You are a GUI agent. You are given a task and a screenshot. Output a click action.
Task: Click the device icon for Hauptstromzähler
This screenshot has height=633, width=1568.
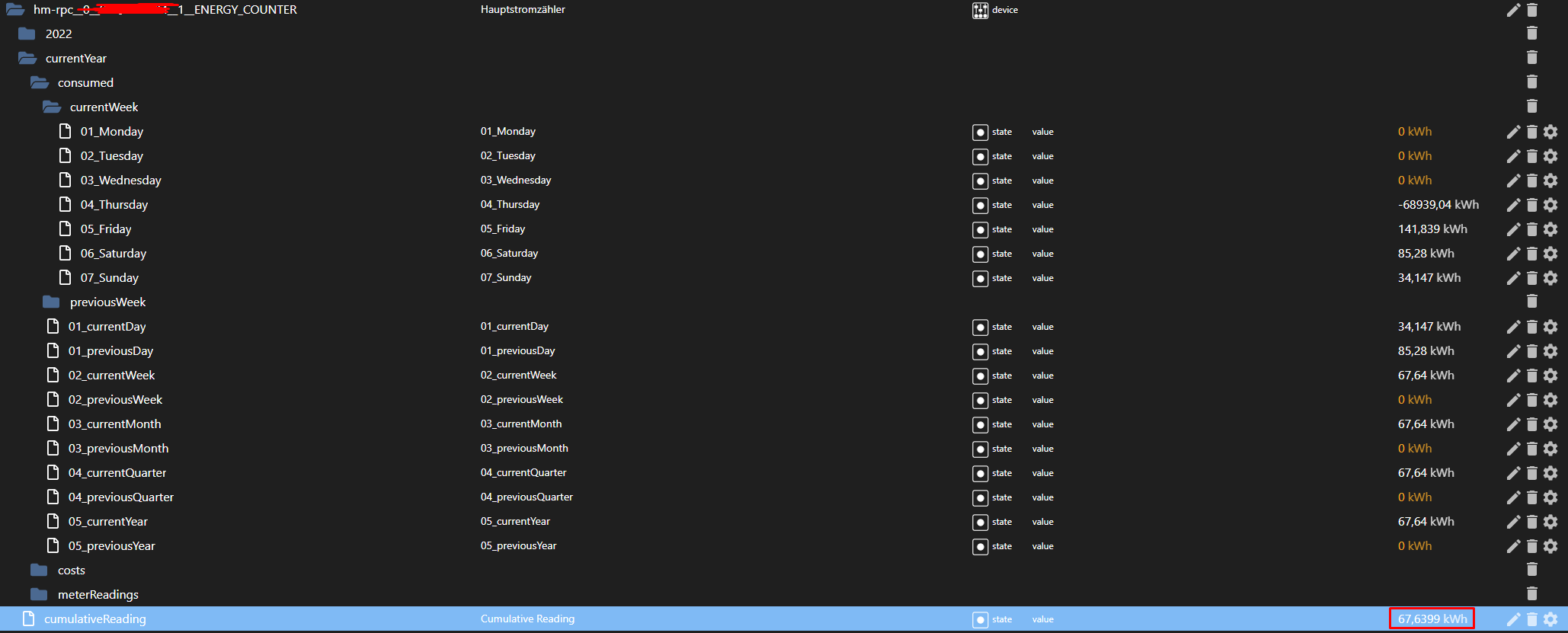980,10
